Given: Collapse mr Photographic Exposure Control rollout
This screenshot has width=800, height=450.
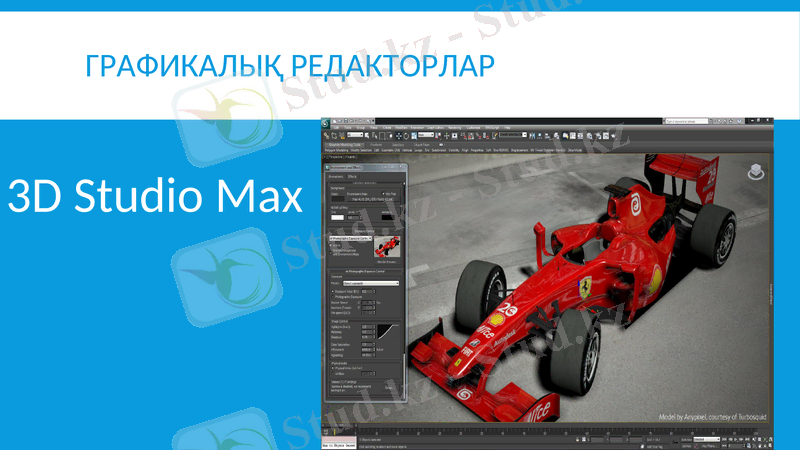Looking at the screenshot, I should pos(364,271).
